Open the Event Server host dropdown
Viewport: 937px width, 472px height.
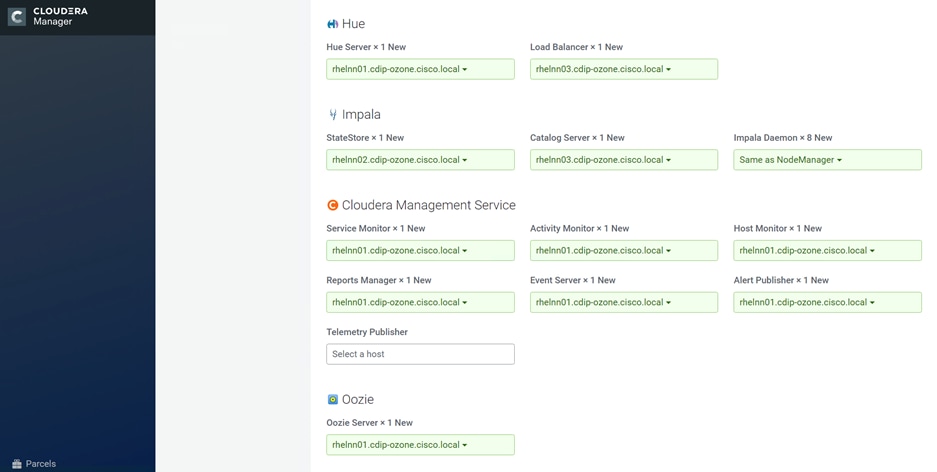[x=624, y=302]
